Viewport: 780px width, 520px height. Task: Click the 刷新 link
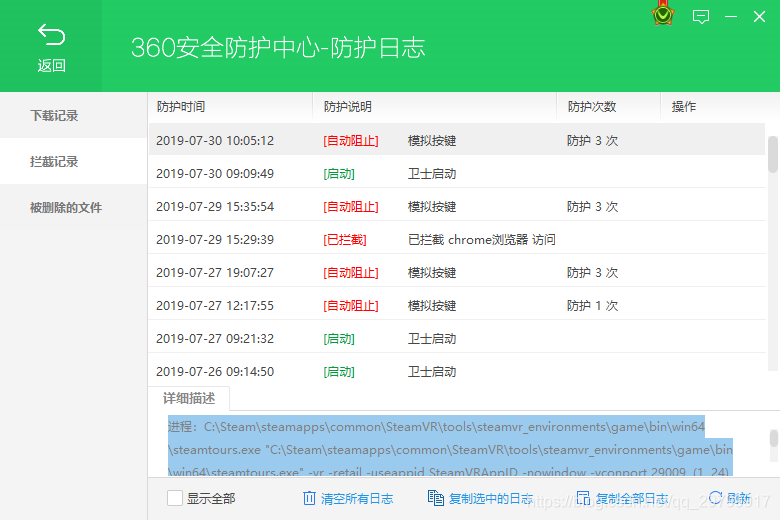pyautogui.click(x=739, y=498)
